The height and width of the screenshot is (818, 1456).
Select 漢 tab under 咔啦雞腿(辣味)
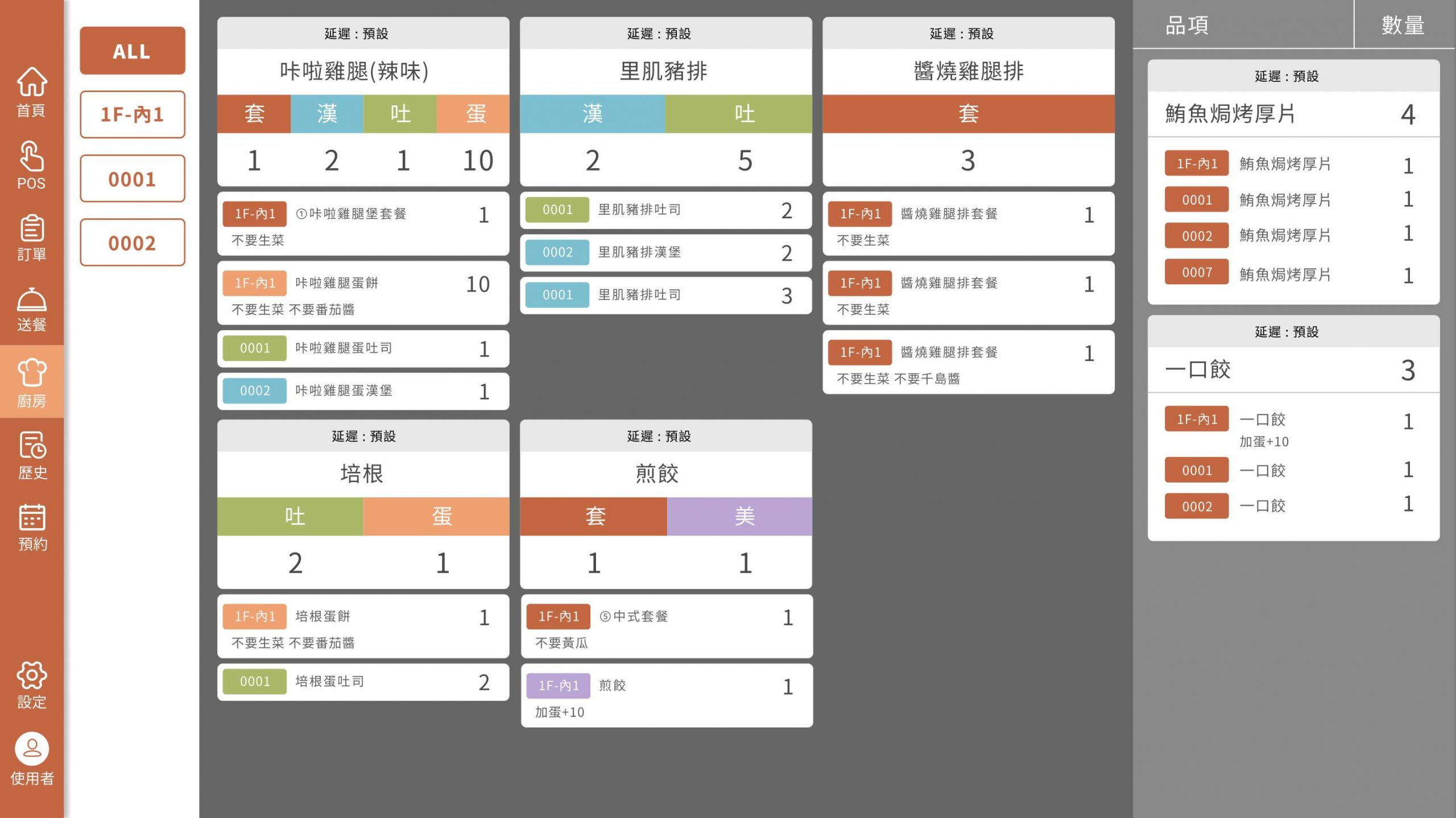(327, 114)
